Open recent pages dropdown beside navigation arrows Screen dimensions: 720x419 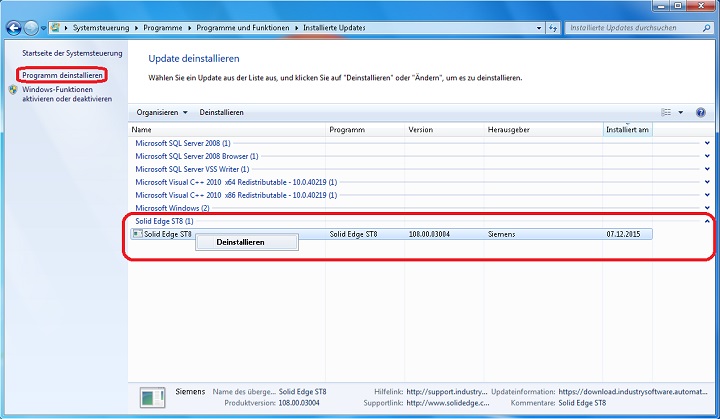click(x=43, y=28)
